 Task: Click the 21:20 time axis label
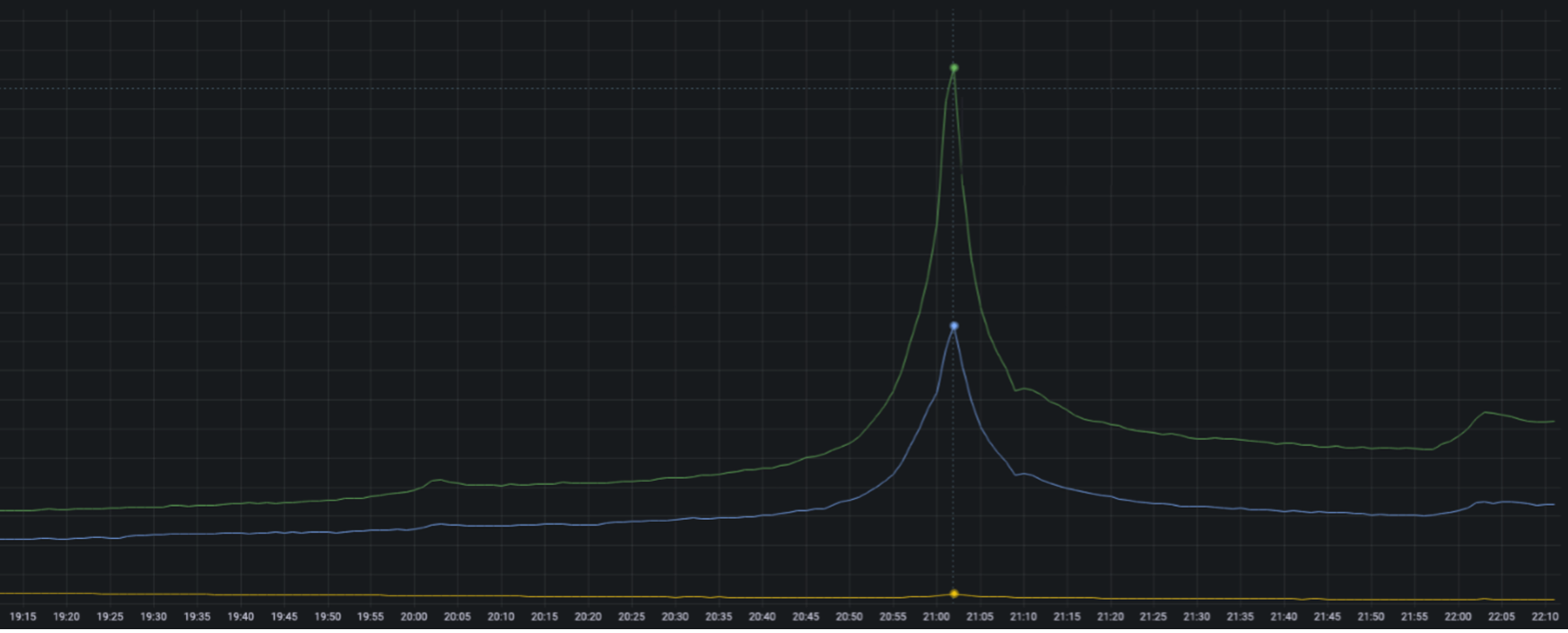click(1110, 617)
